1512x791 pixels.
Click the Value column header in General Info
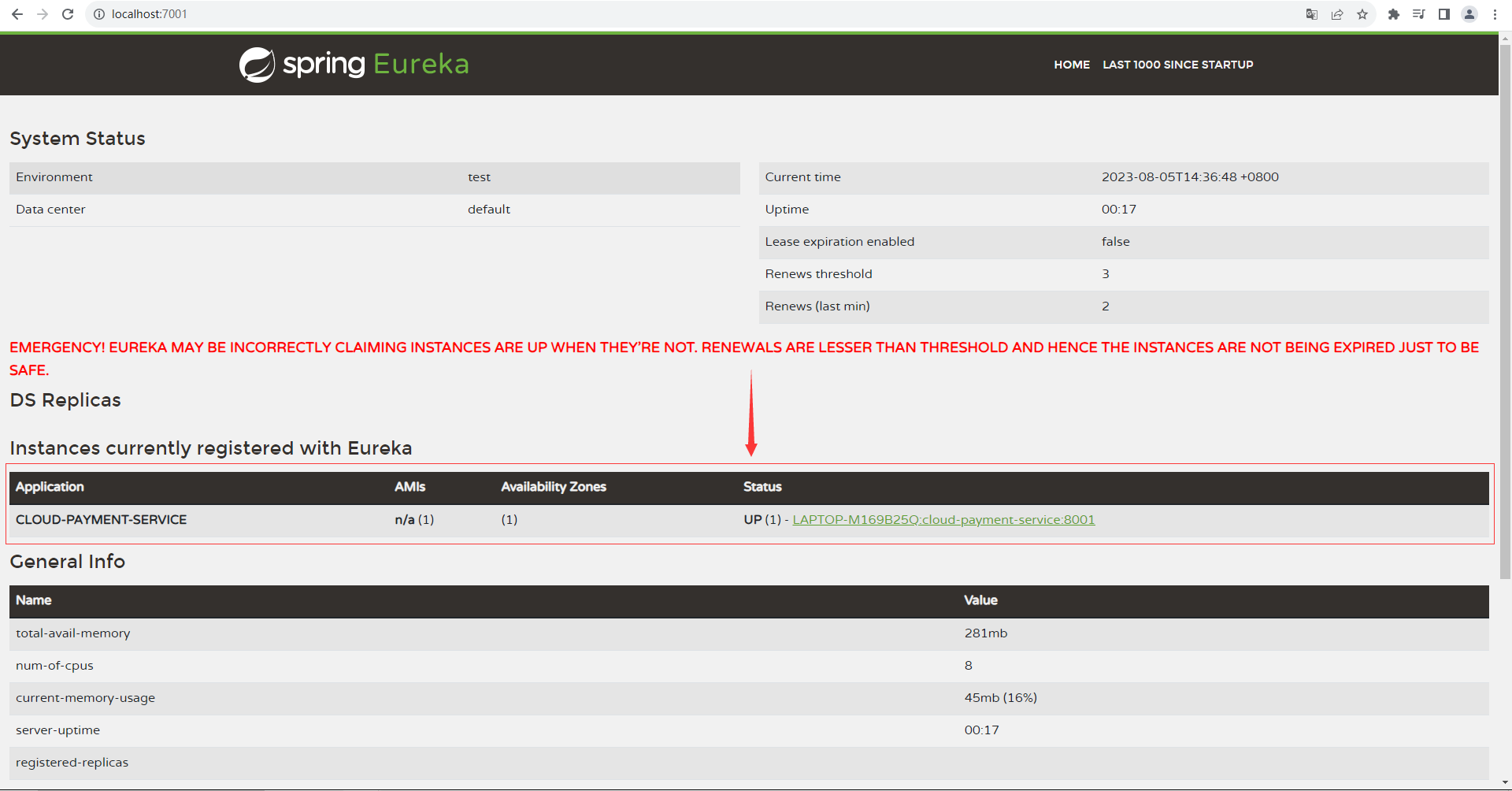pos(980,600)
